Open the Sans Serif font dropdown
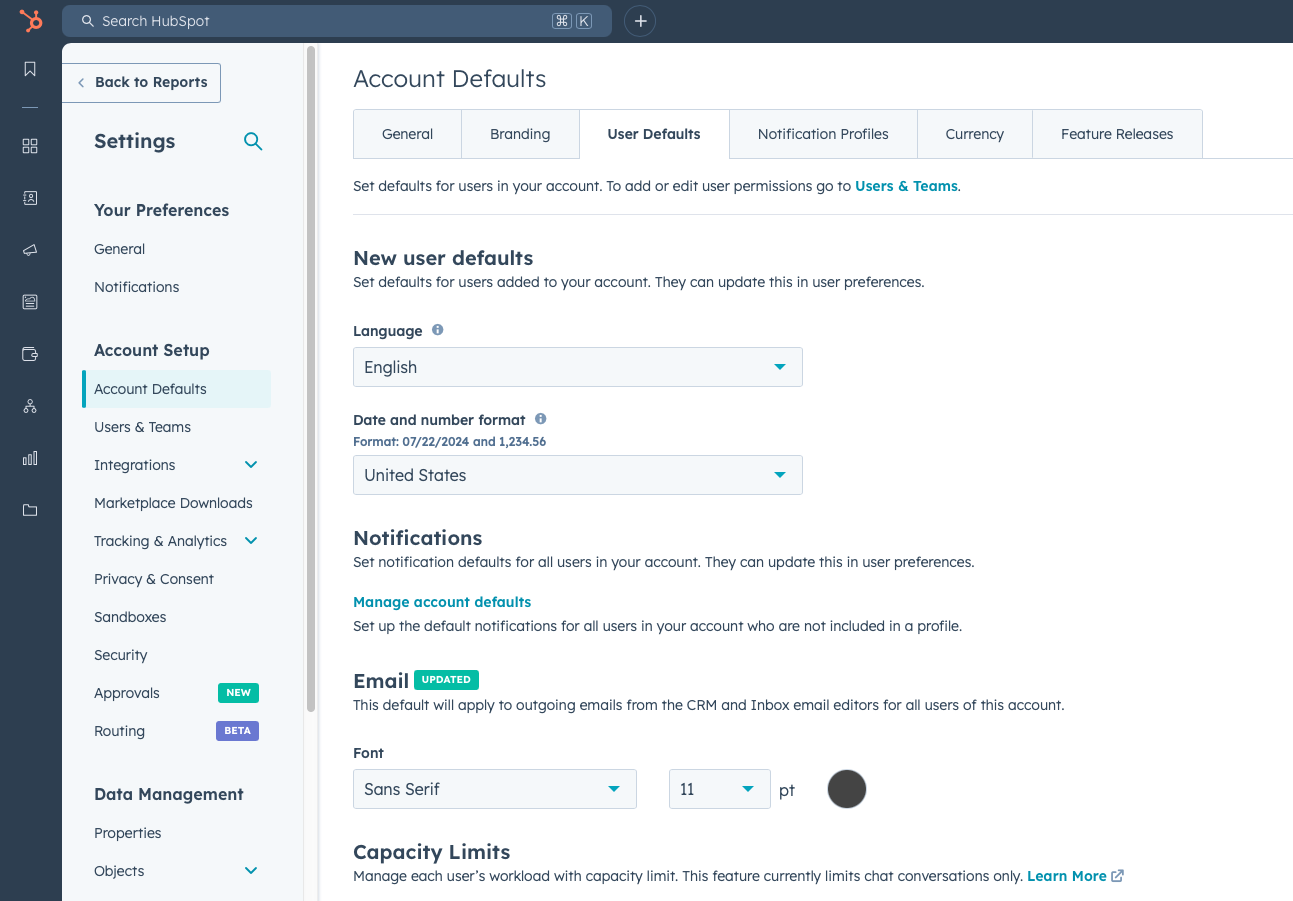This screenshot has width=1293, height=901. 495,789
